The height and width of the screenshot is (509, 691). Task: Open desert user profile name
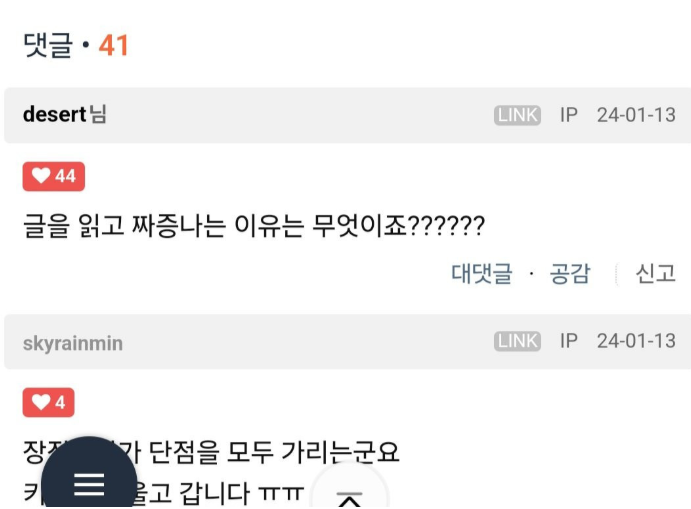point(54,115)
